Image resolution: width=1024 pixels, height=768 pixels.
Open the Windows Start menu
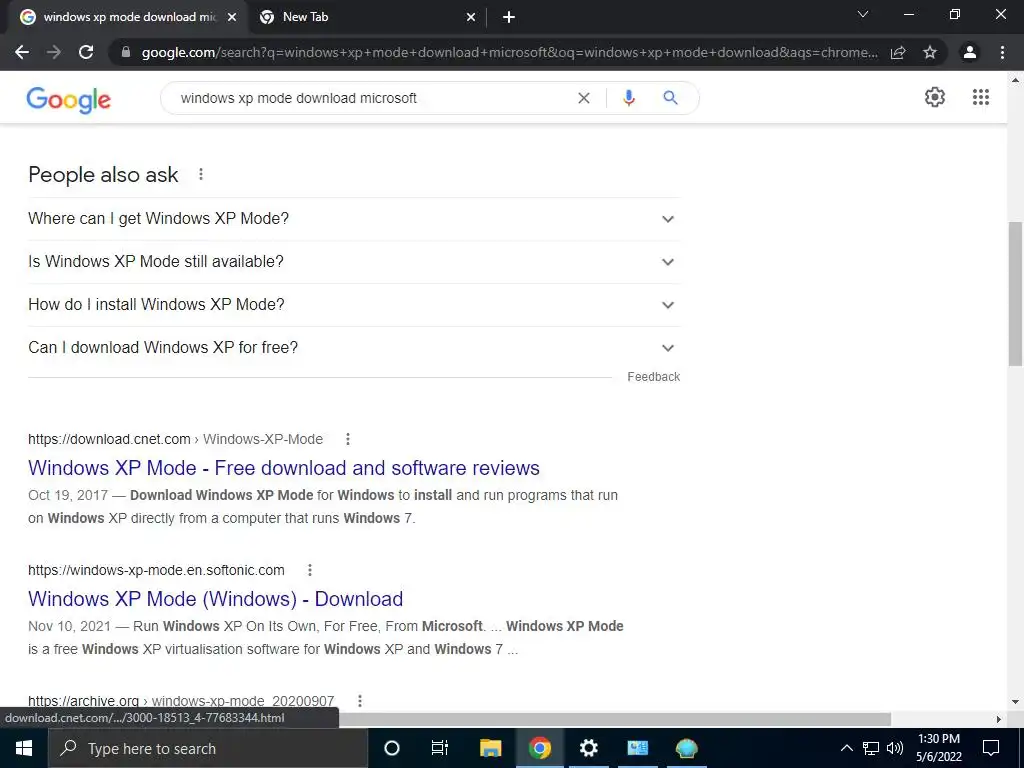[24, 748]
